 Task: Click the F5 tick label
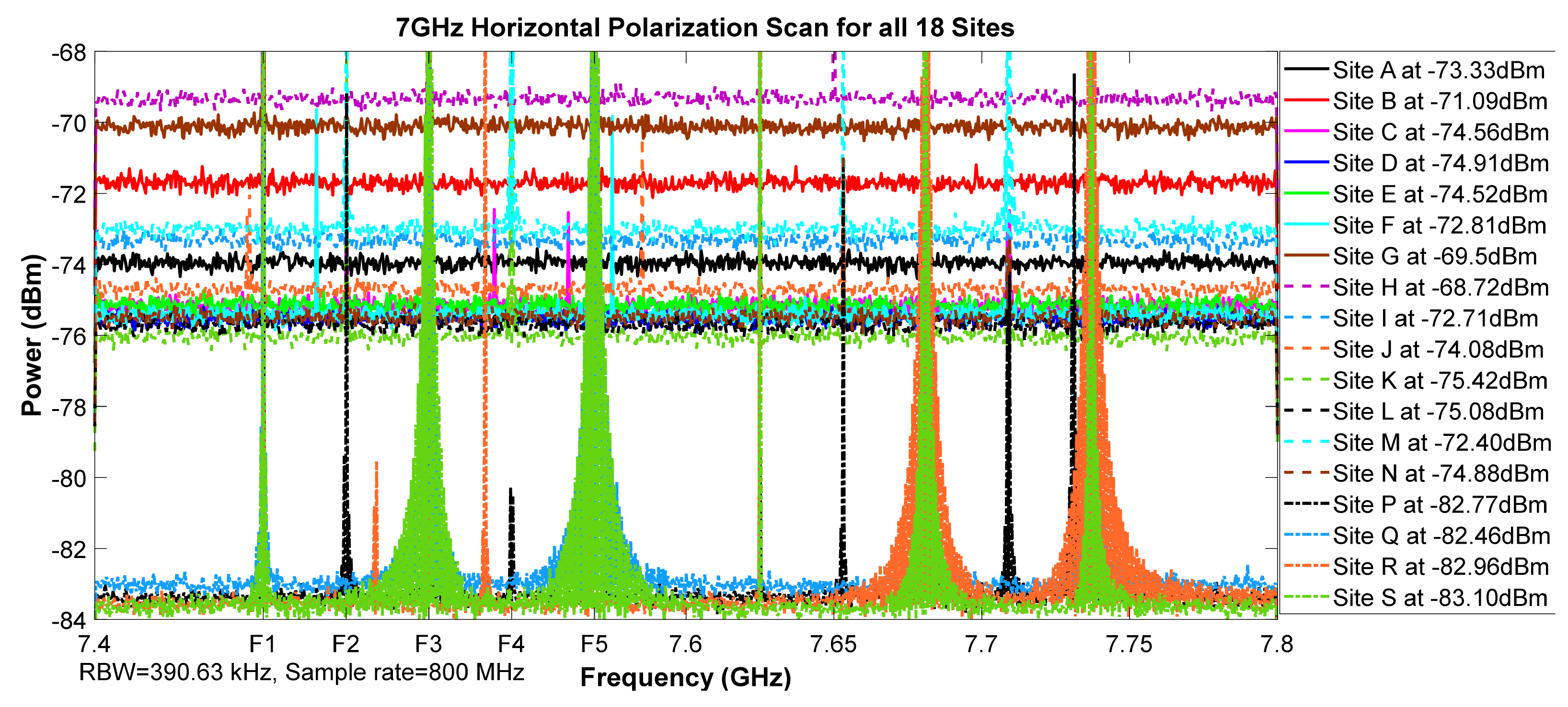(x=595, y=644)
